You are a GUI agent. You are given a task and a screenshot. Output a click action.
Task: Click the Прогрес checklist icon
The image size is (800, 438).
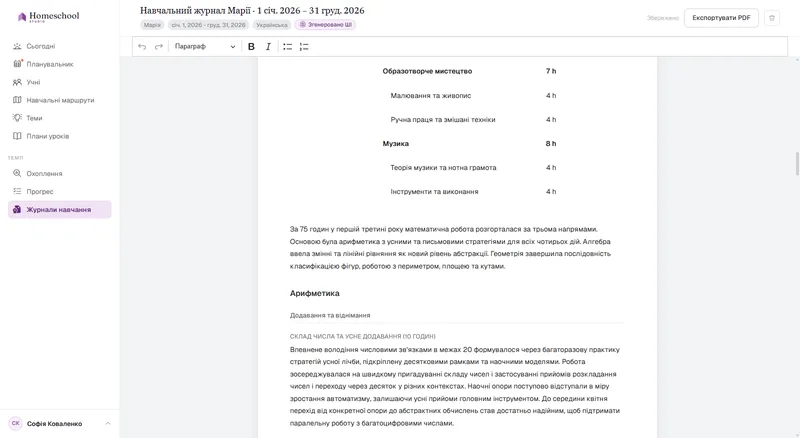pyautogui.click(x=17, y=191)
